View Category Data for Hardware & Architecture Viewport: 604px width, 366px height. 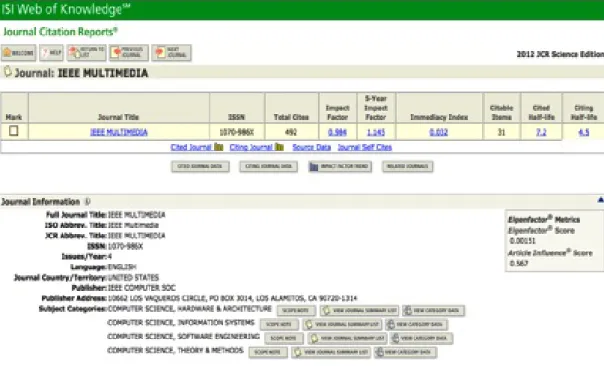(433, 311)
